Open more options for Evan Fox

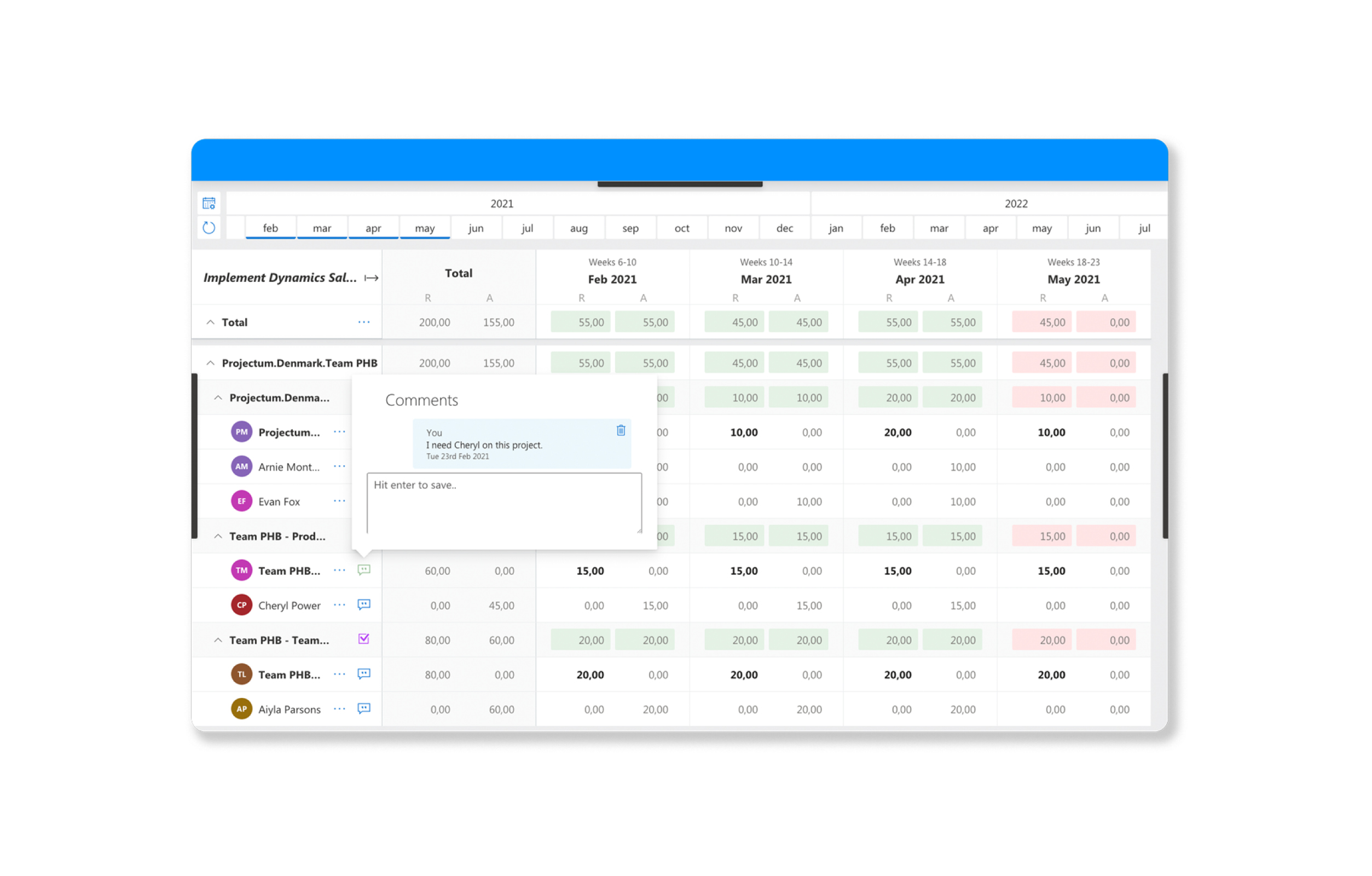(x=339, y=501)
